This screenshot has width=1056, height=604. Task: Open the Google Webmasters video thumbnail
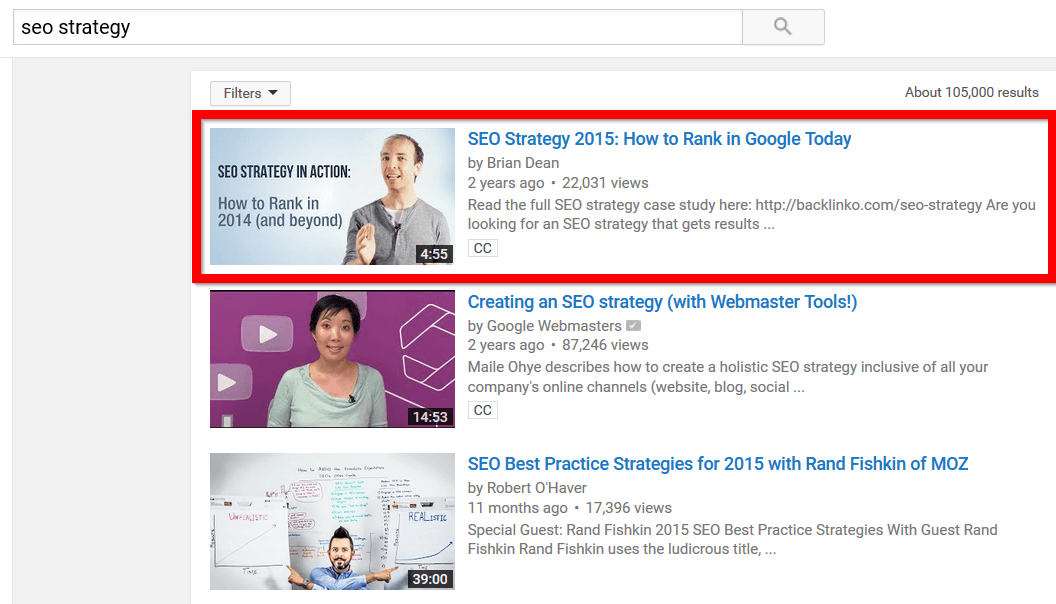pyautogui.click(x=332, y=359)
